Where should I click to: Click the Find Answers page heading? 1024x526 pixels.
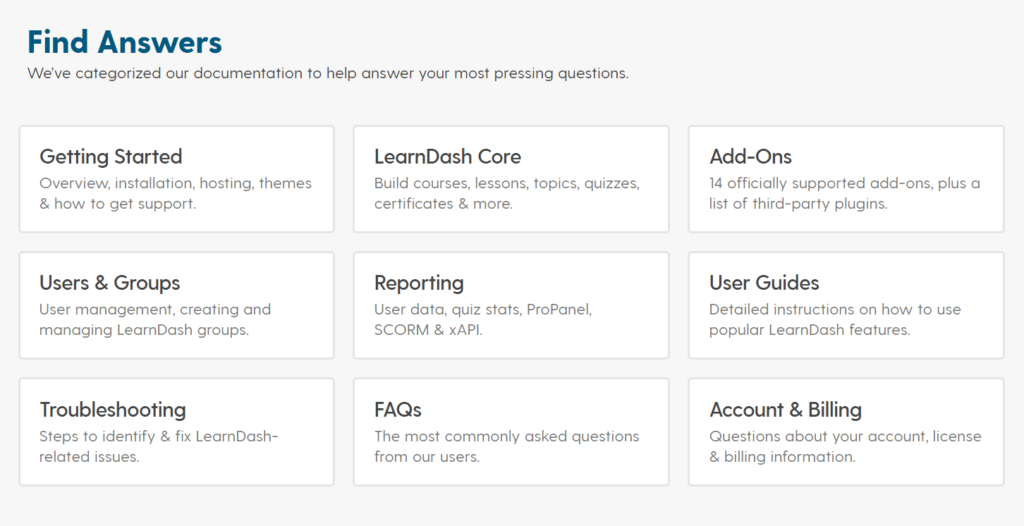[x=125, y=42]
